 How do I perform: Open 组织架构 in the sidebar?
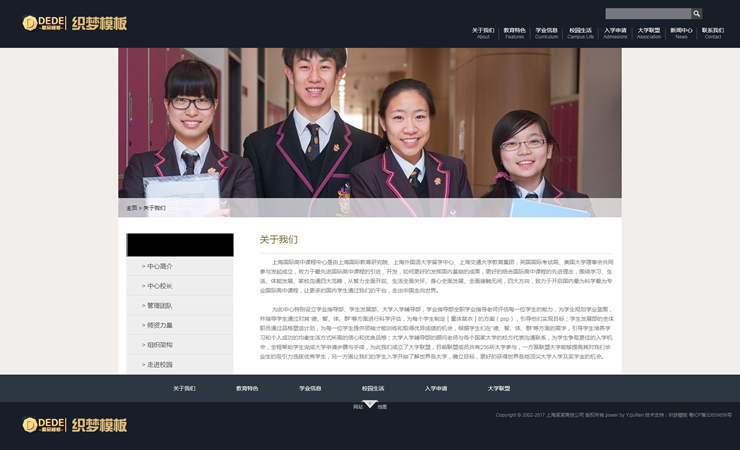point(159,344)
